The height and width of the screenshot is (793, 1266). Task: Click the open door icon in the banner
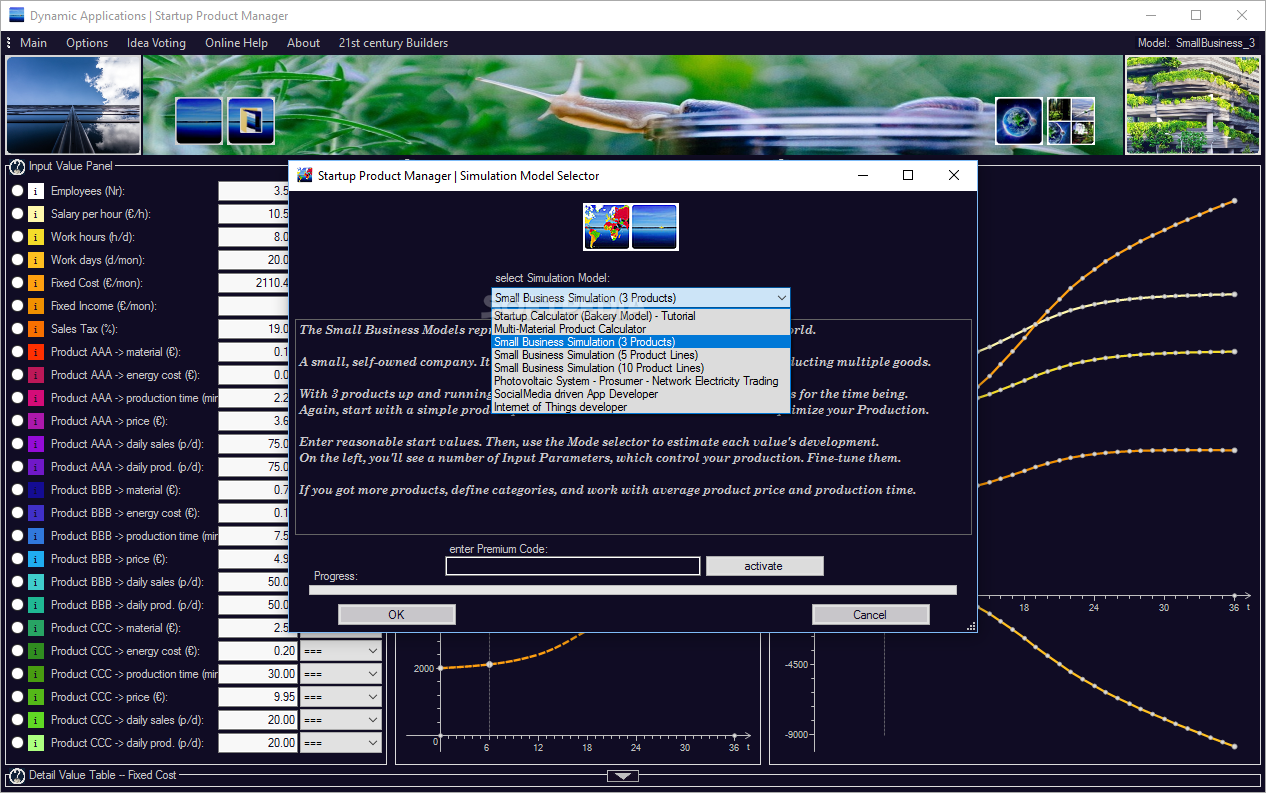[251, 121]
